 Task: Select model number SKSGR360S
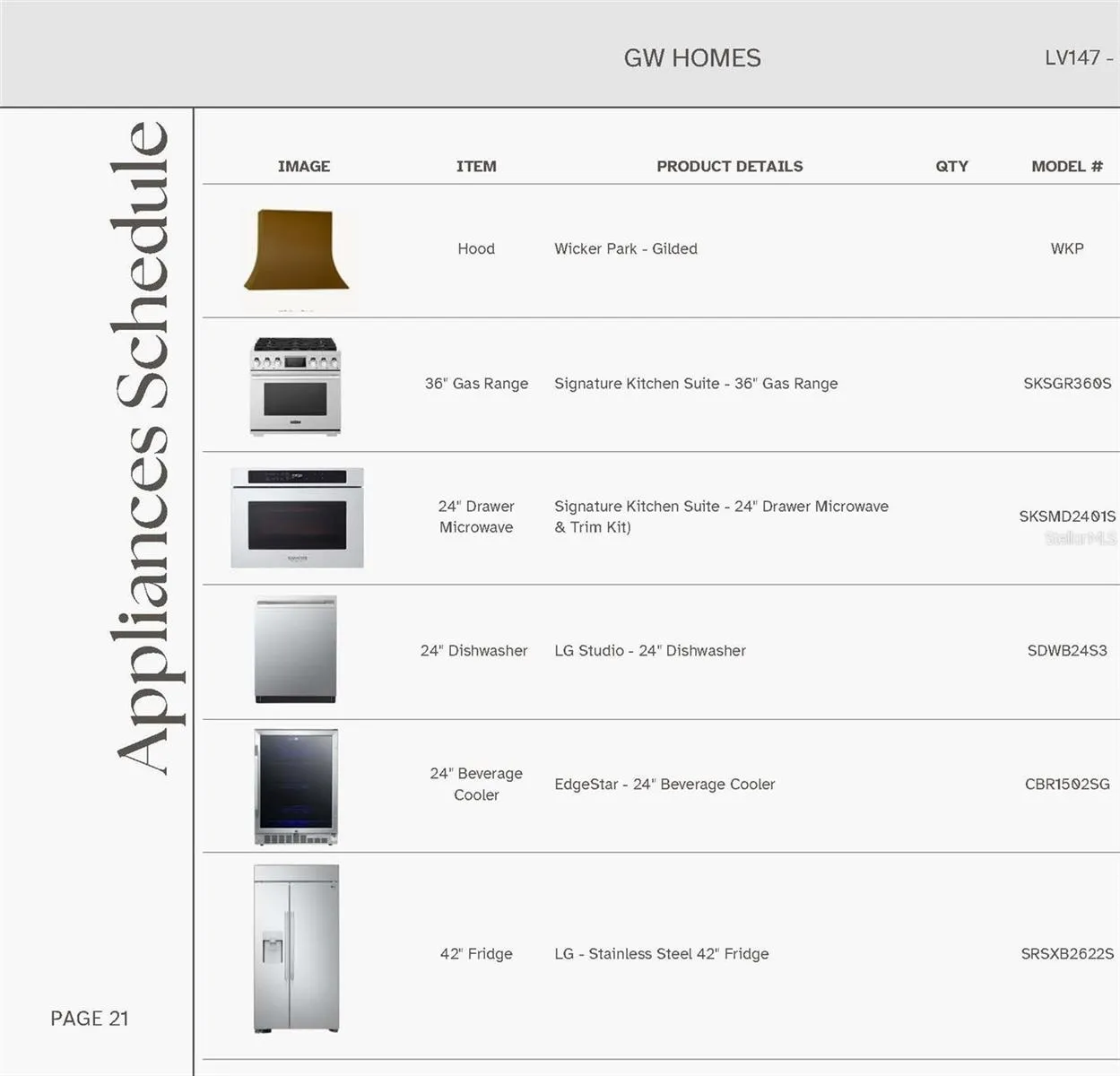click(x=1066, y=384)
